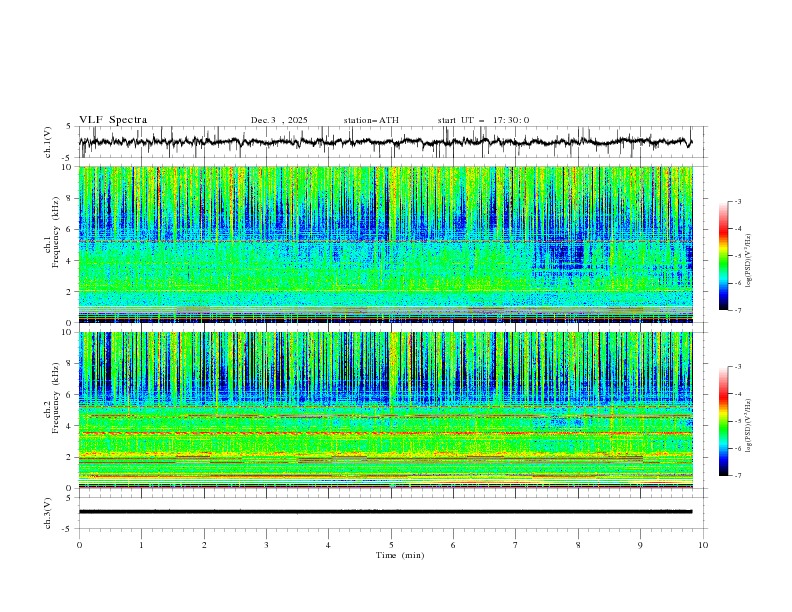
Task: Click the ch.3 voltage flat black trace
Action: pos(385,512)
